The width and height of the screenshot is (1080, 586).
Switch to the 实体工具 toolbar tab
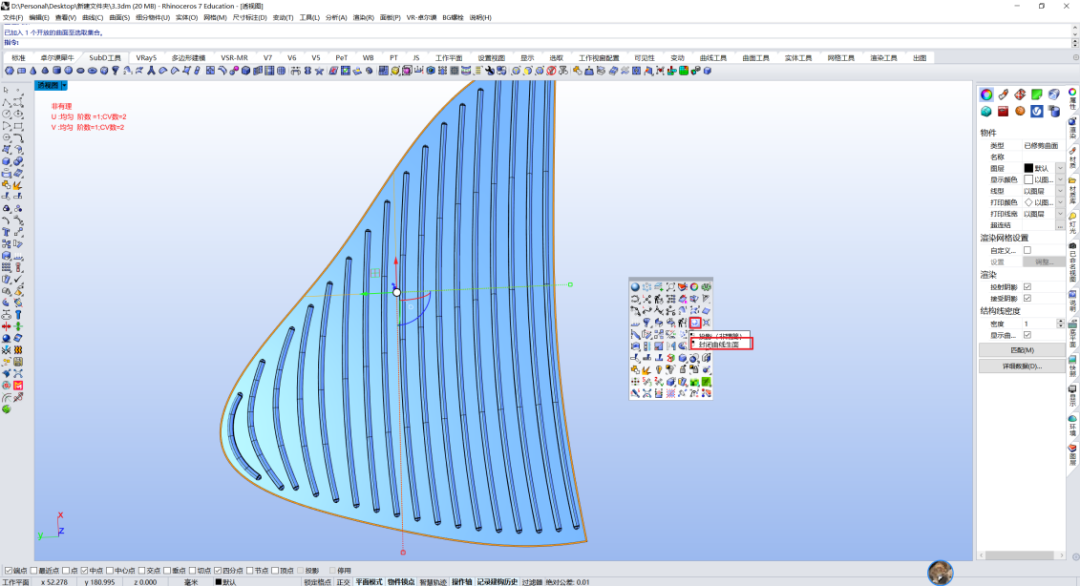point(798,59)
